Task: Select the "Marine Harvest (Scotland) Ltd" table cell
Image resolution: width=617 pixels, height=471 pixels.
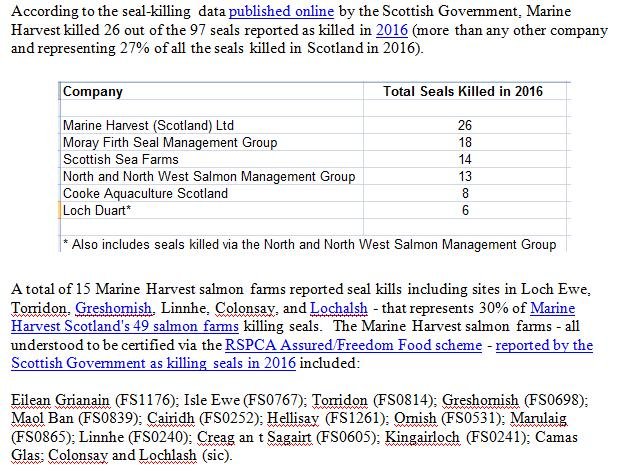Action: pos(148,126)
